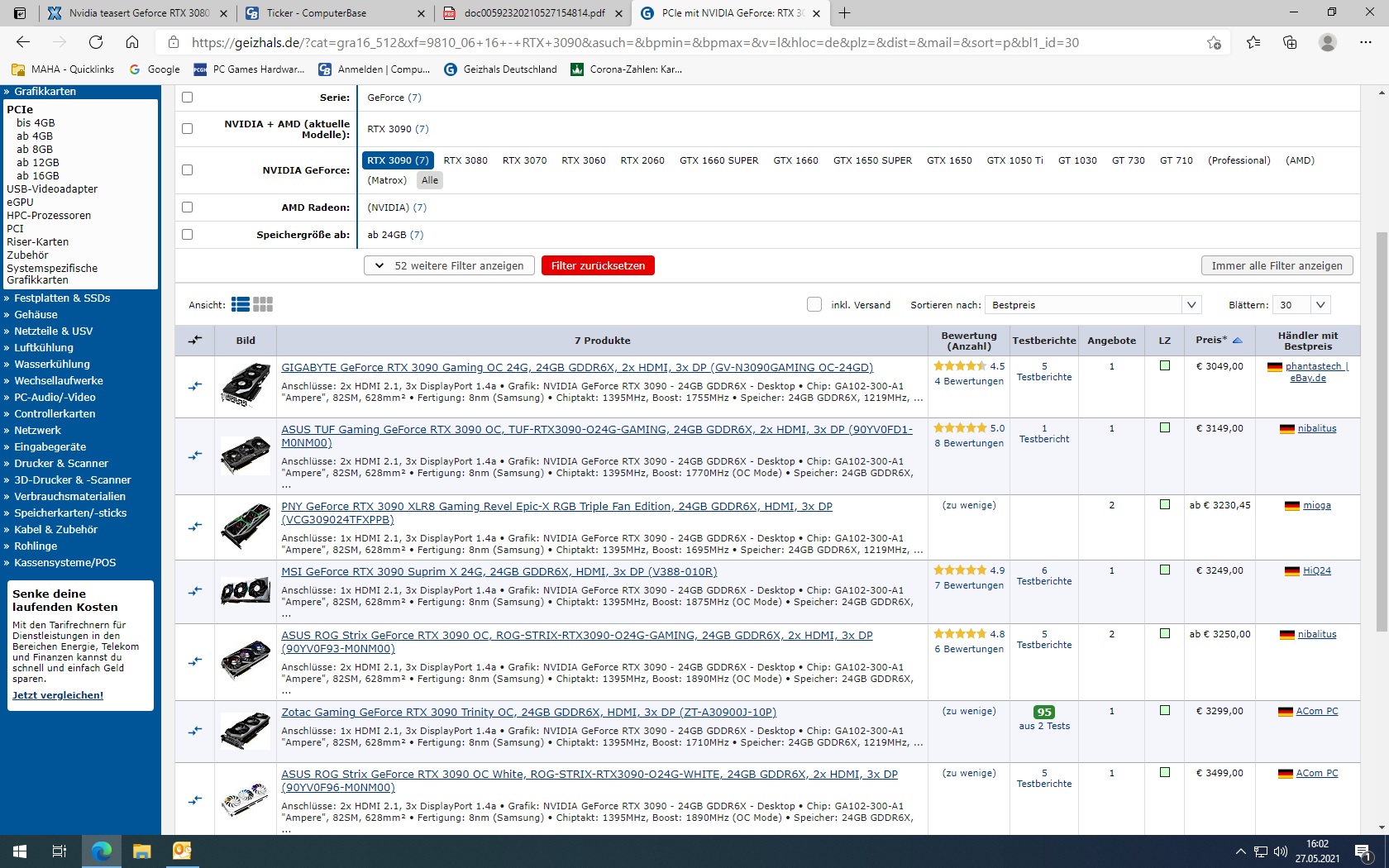Open browser home page
Screen dimensions: 1389x868
pyautogui.click(x=132, y=42)
